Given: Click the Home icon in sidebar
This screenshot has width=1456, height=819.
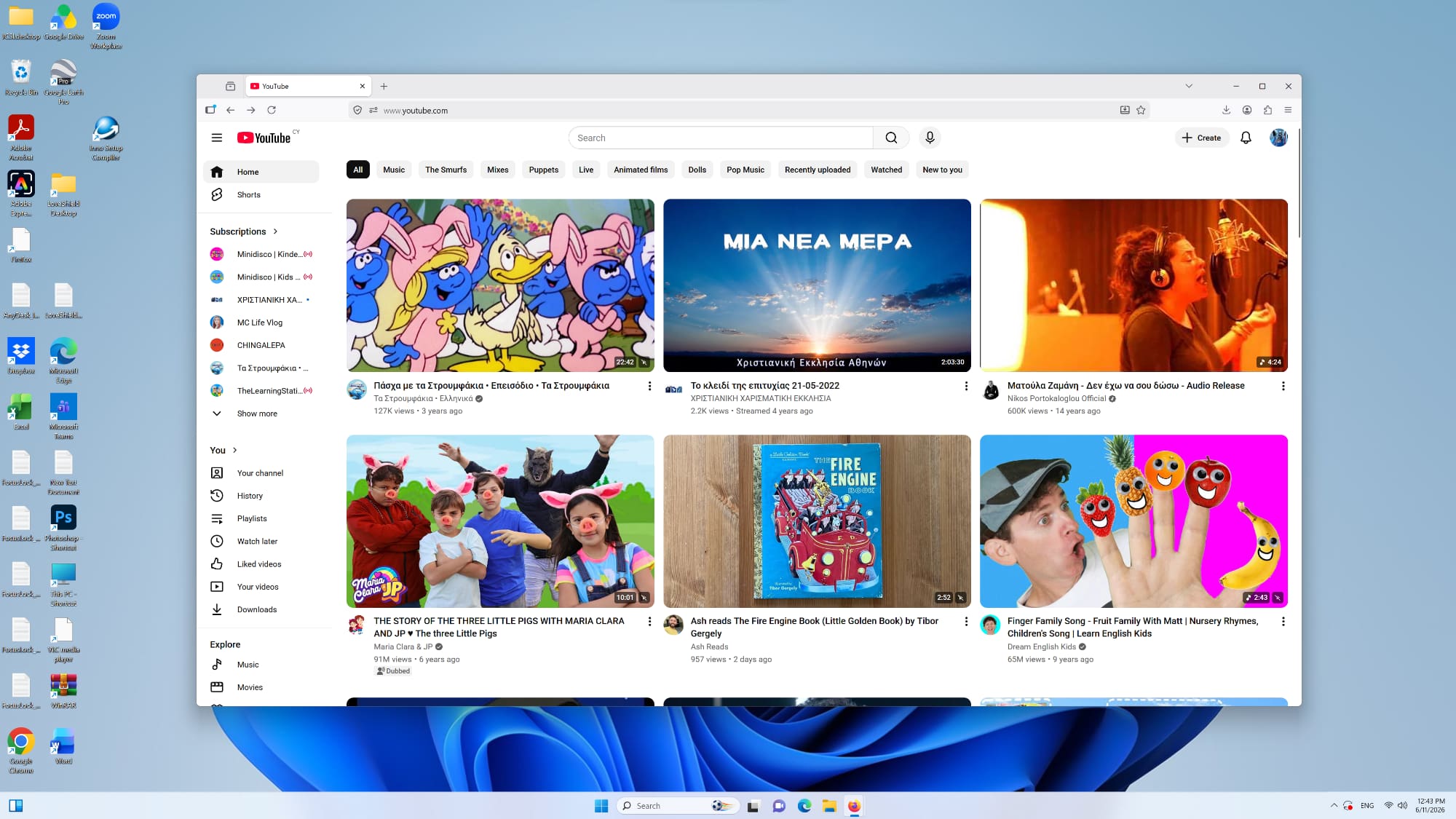Looking at the screenshot, I should [217, 172].
